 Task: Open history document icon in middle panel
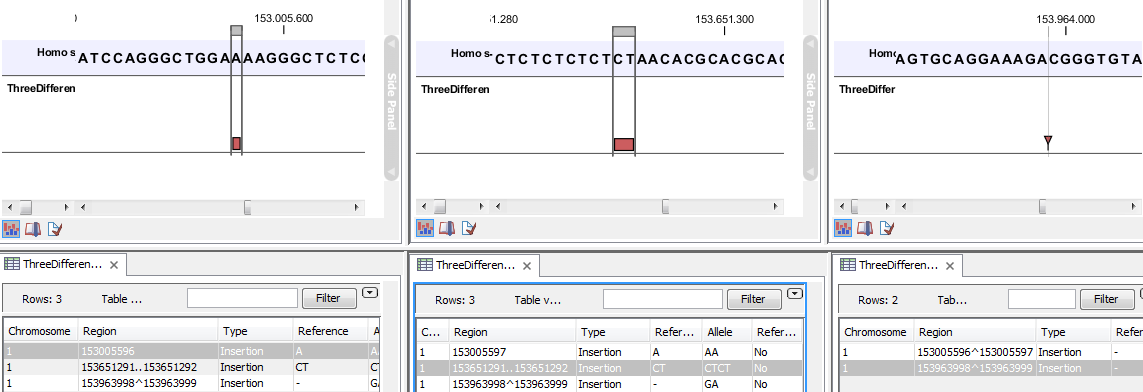[x=469, y=229]
